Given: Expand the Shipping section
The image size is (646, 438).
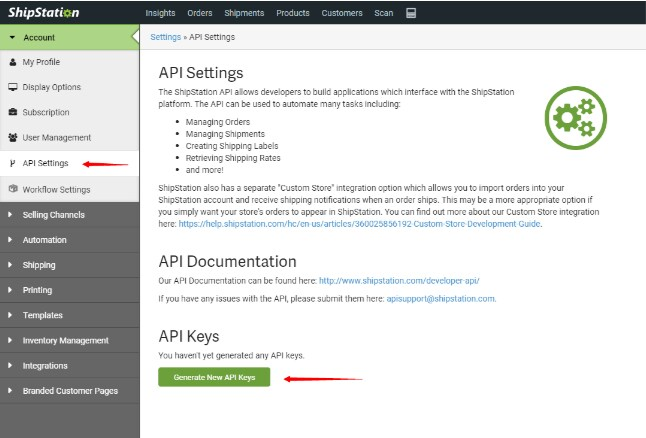Looking at the screenshot, I should [70, 265].
